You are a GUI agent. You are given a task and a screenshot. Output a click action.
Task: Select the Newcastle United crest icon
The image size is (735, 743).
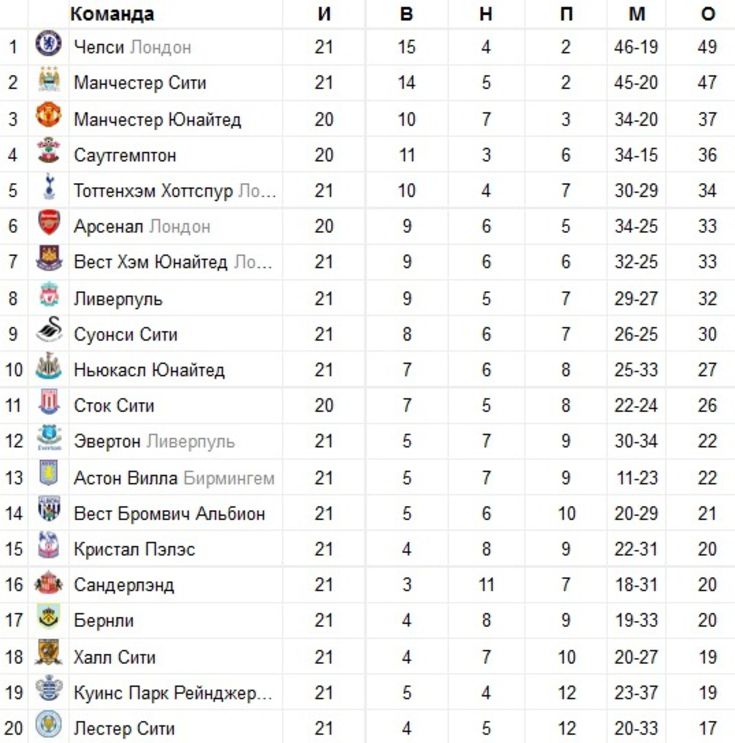pyautogui.click(x=49, y=366)
